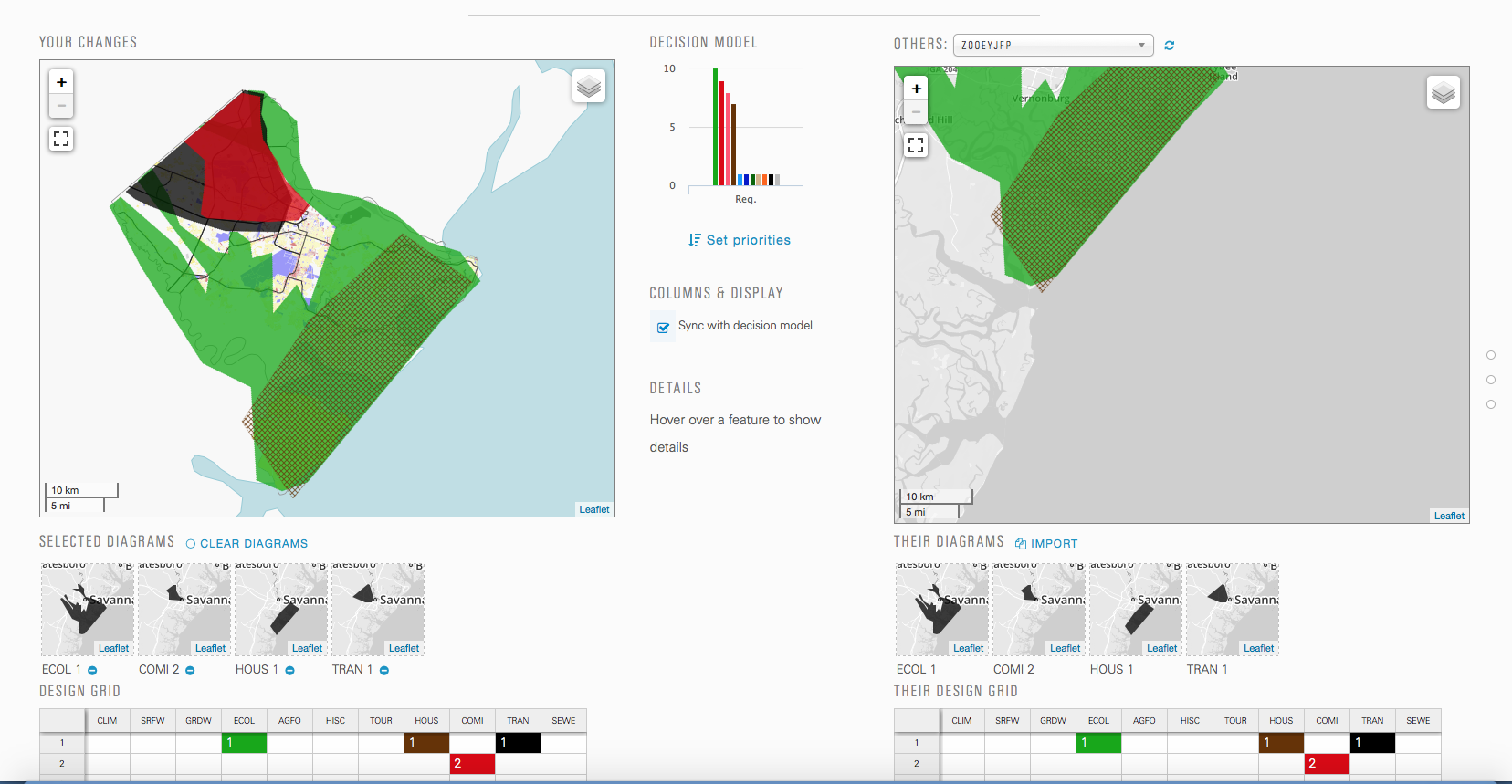
Task: Select HOUS 1 thumbnail in Selected Diagrams
Action: click(281, 610)
